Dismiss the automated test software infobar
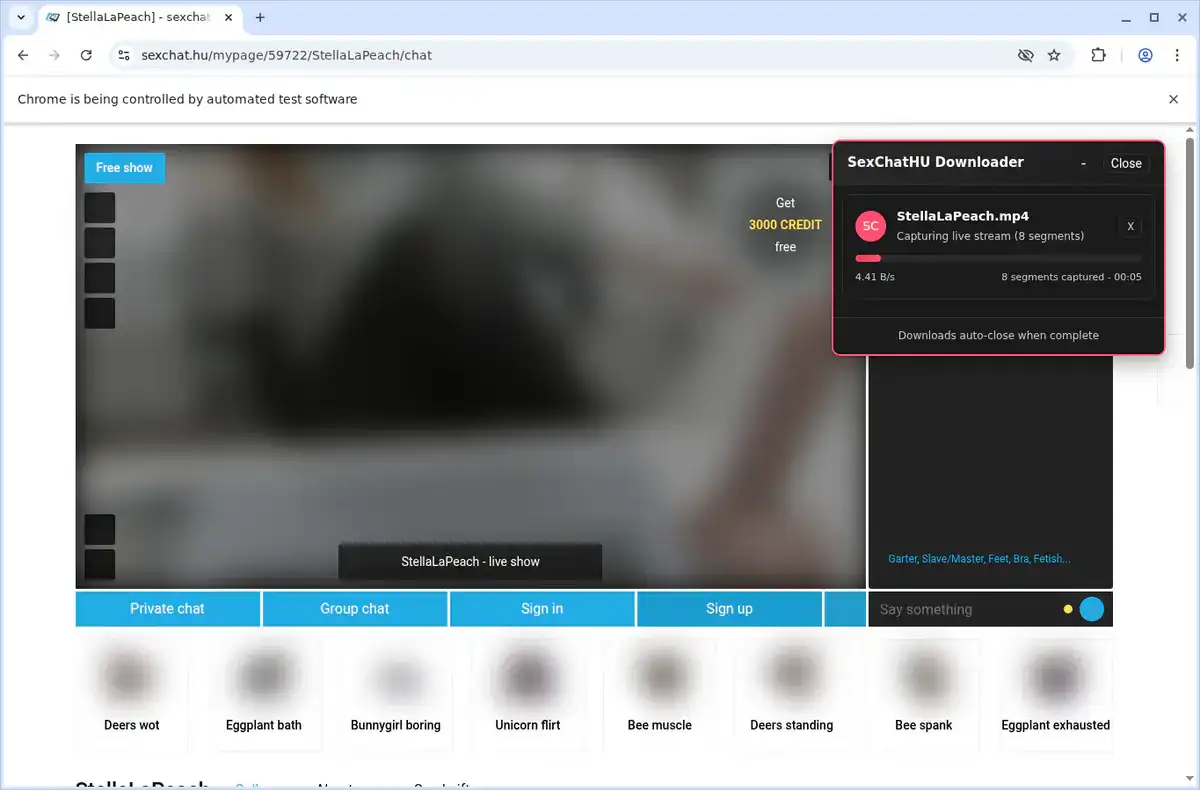 1174,99
